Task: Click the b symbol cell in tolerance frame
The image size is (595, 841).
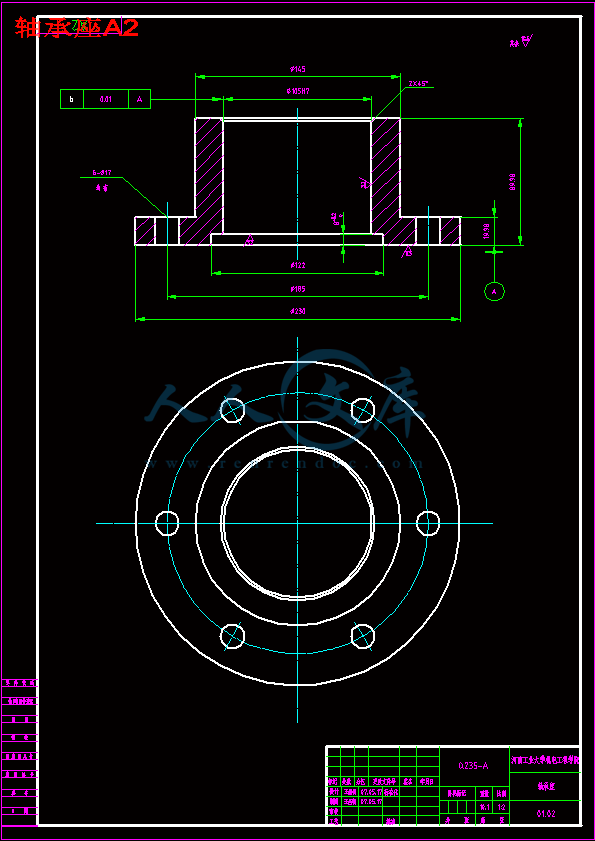Action: click(x=72, y=99)
